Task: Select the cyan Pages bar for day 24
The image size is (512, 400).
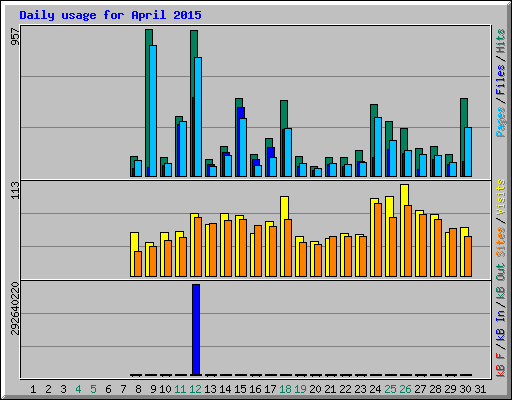Action: point(378,147)
